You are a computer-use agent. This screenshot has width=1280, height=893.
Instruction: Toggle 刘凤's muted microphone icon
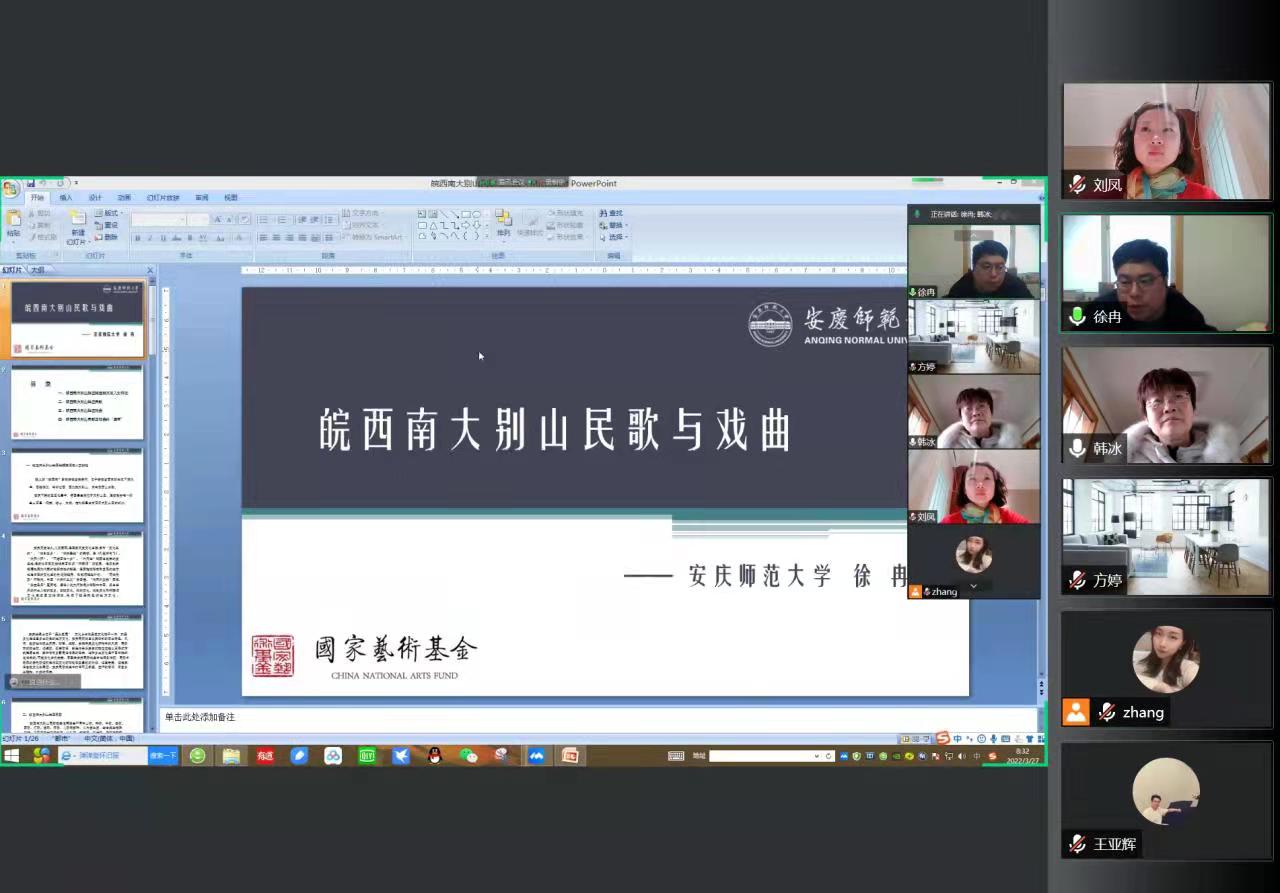click(1077, 185)
